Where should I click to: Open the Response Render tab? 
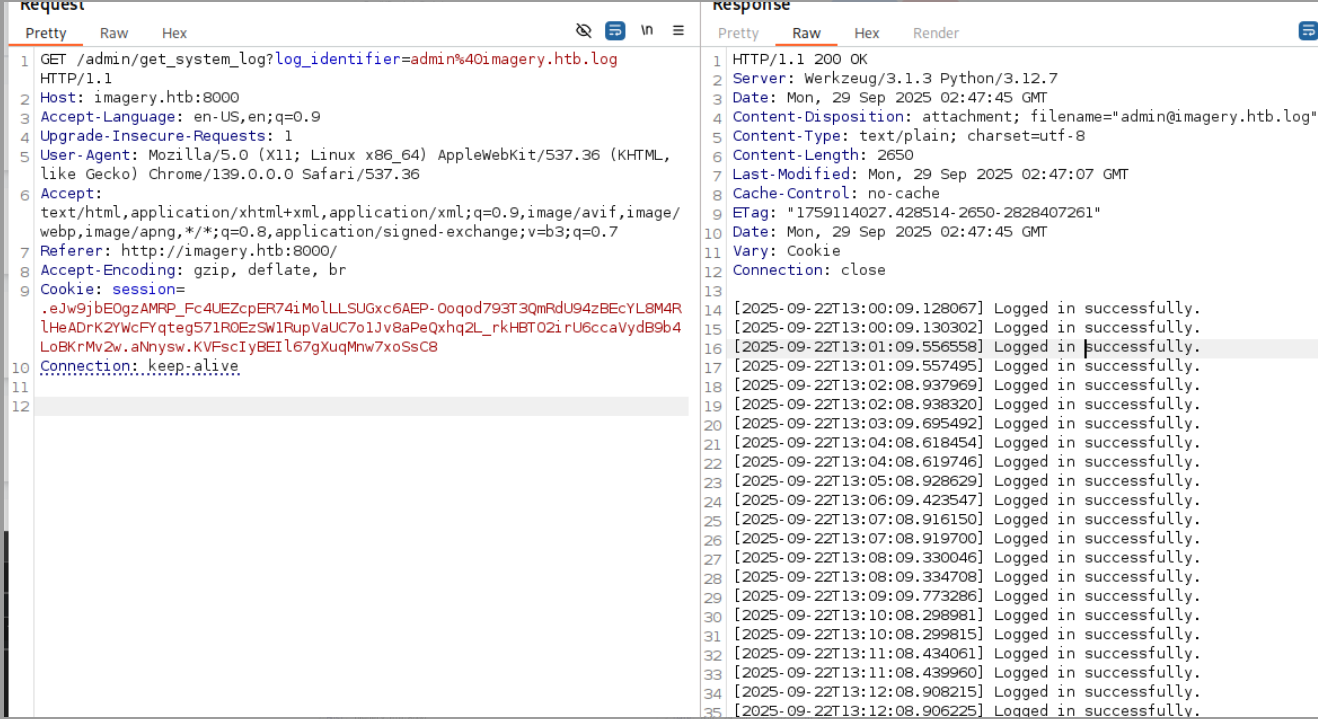coord(936,33)
